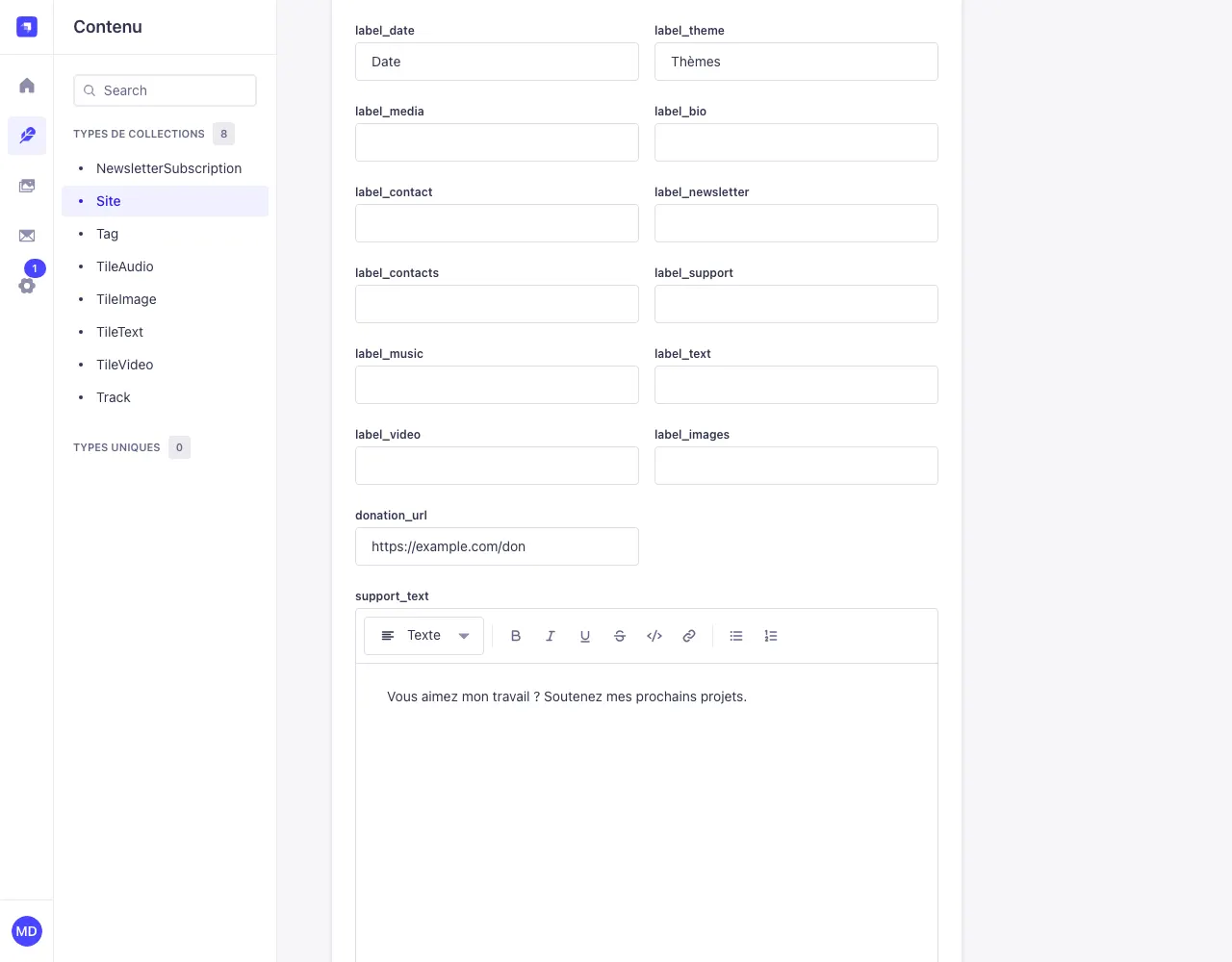The image size is (1232, 962).
Task: Click the Types de collections count badge
Action: pos(224,134)
